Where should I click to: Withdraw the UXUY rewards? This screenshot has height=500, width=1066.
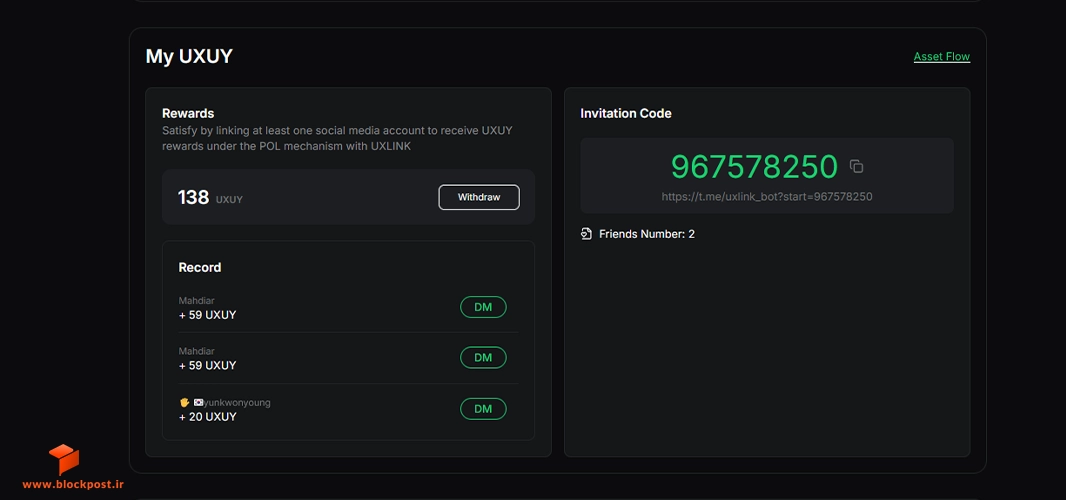pos(479,197)
